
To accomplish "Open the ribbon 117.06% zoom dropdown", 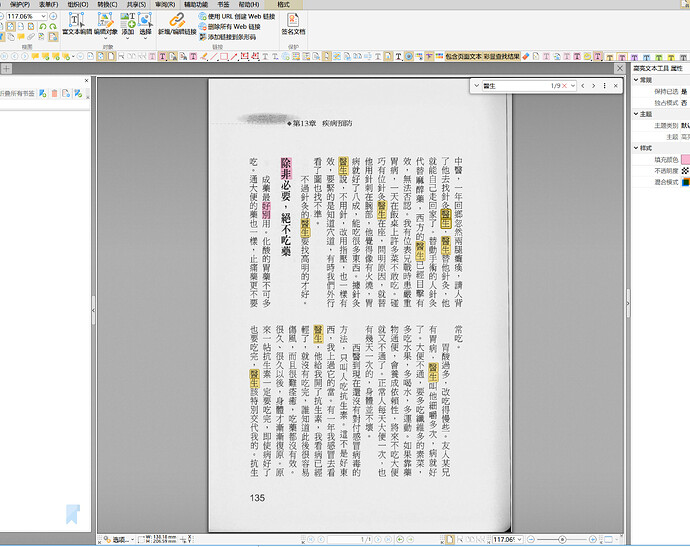I will point(44,16).
